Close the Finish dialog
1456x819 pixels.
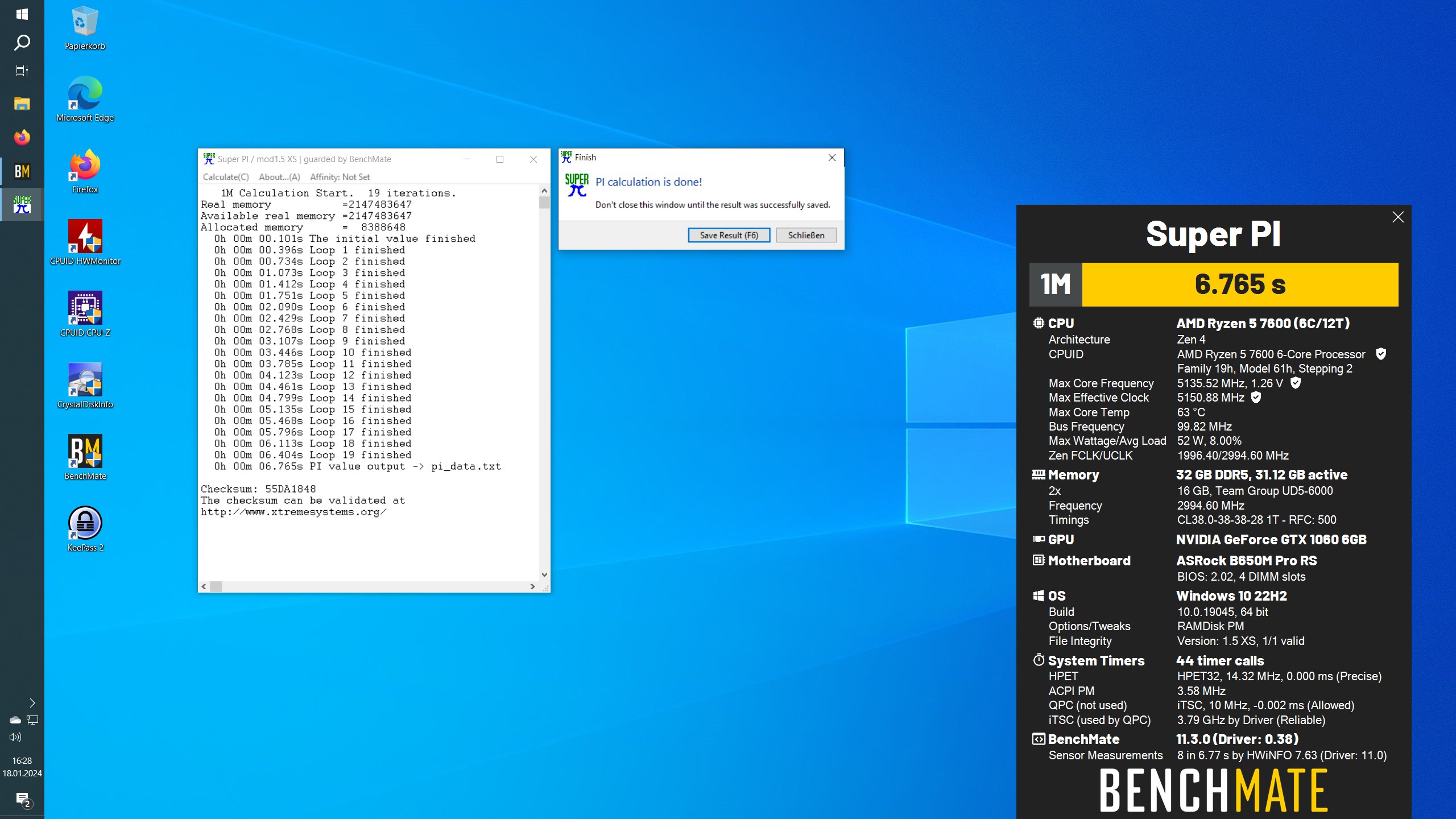(832, 158)
